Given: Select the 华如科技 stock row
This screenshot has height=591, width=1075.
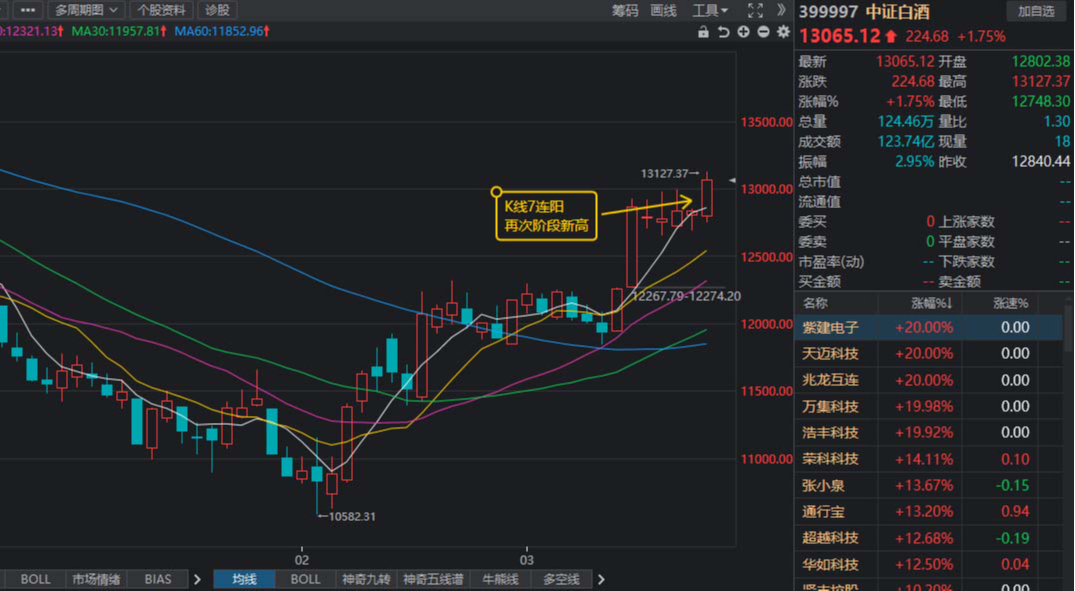Looking at the screenshot, I should click(x=928, y=565).
